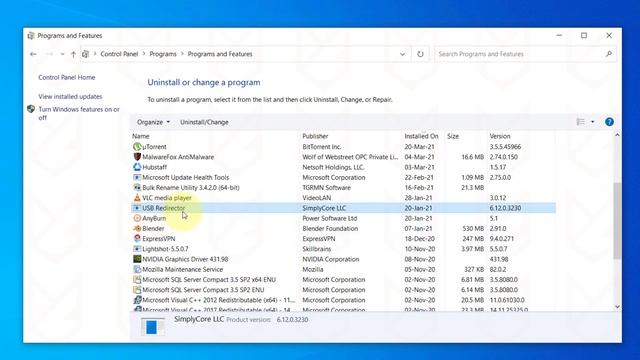Screen dimensions: 640x360
Task: Click the Visual C++ 2012 Redistributable icon
Action: tap(137, 300)
